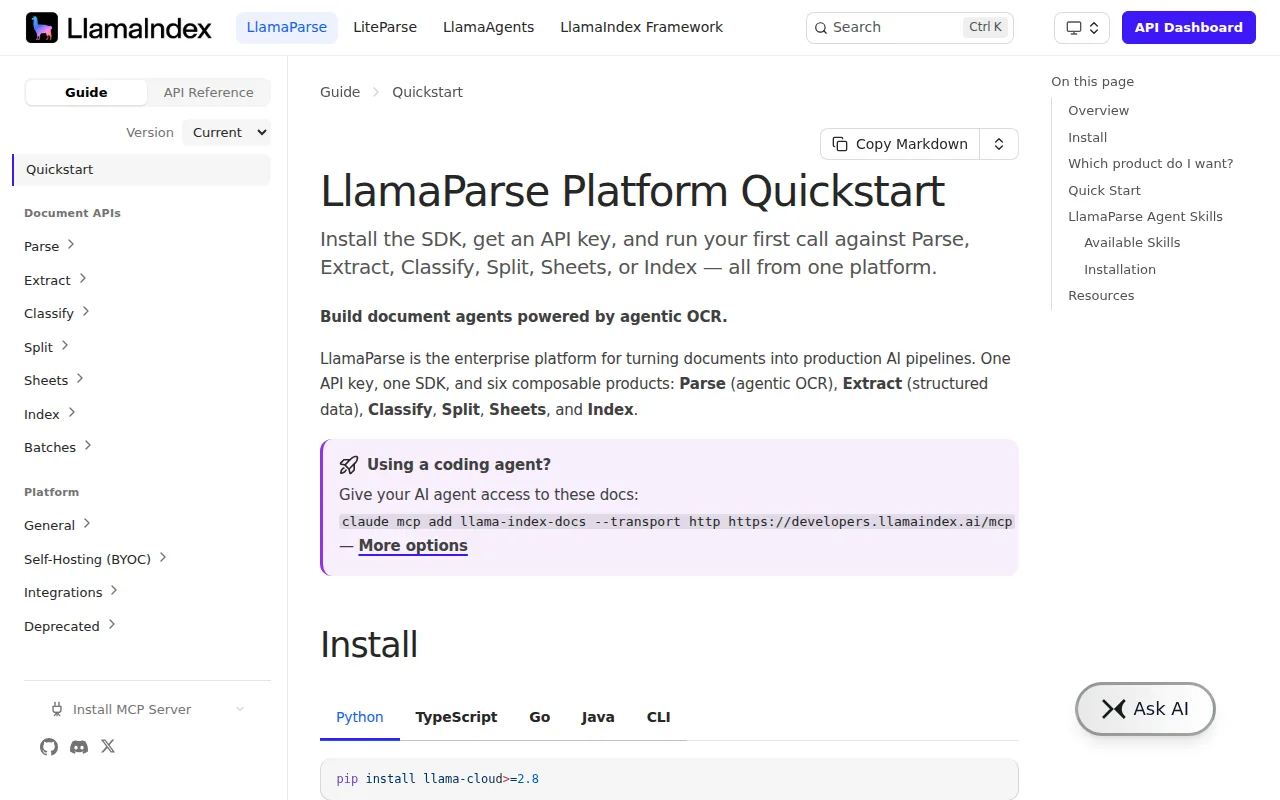The image size is (1280, 800).
Task: Expand the Deprecated section
Action: point(71,626)
